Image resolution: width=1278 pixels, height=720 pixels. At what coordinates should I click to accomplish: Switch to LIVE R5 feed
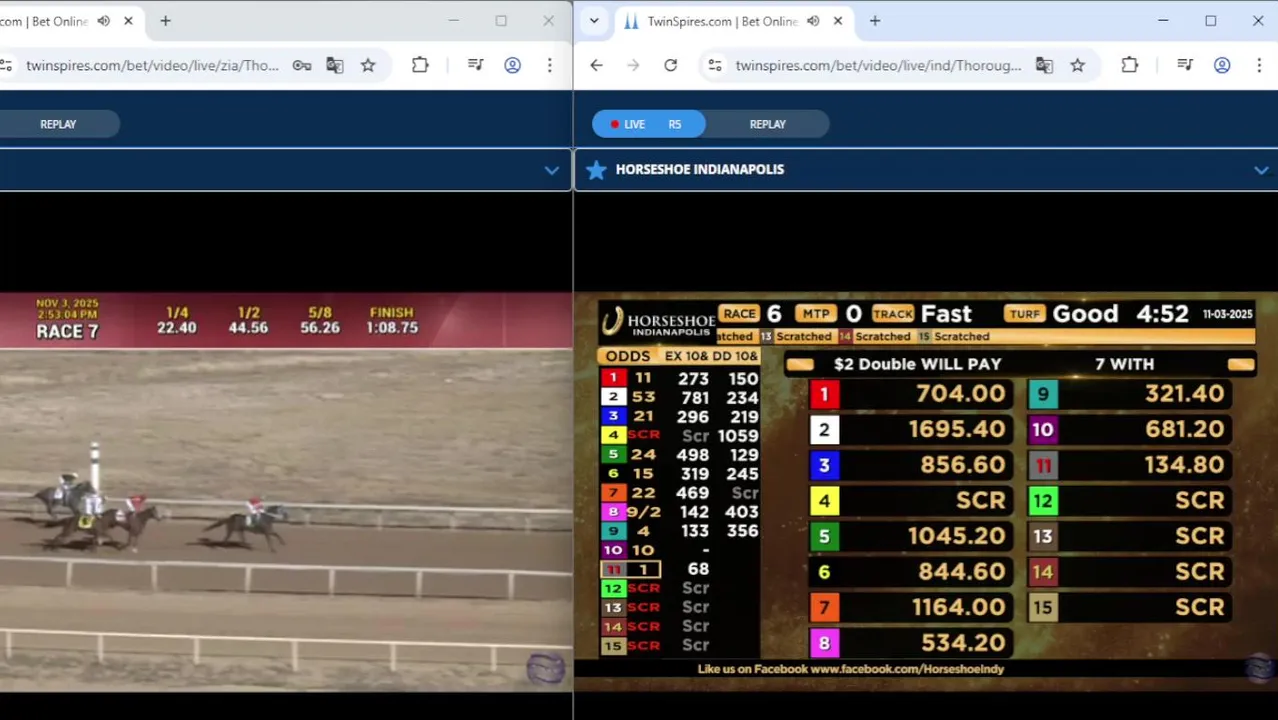648,124
